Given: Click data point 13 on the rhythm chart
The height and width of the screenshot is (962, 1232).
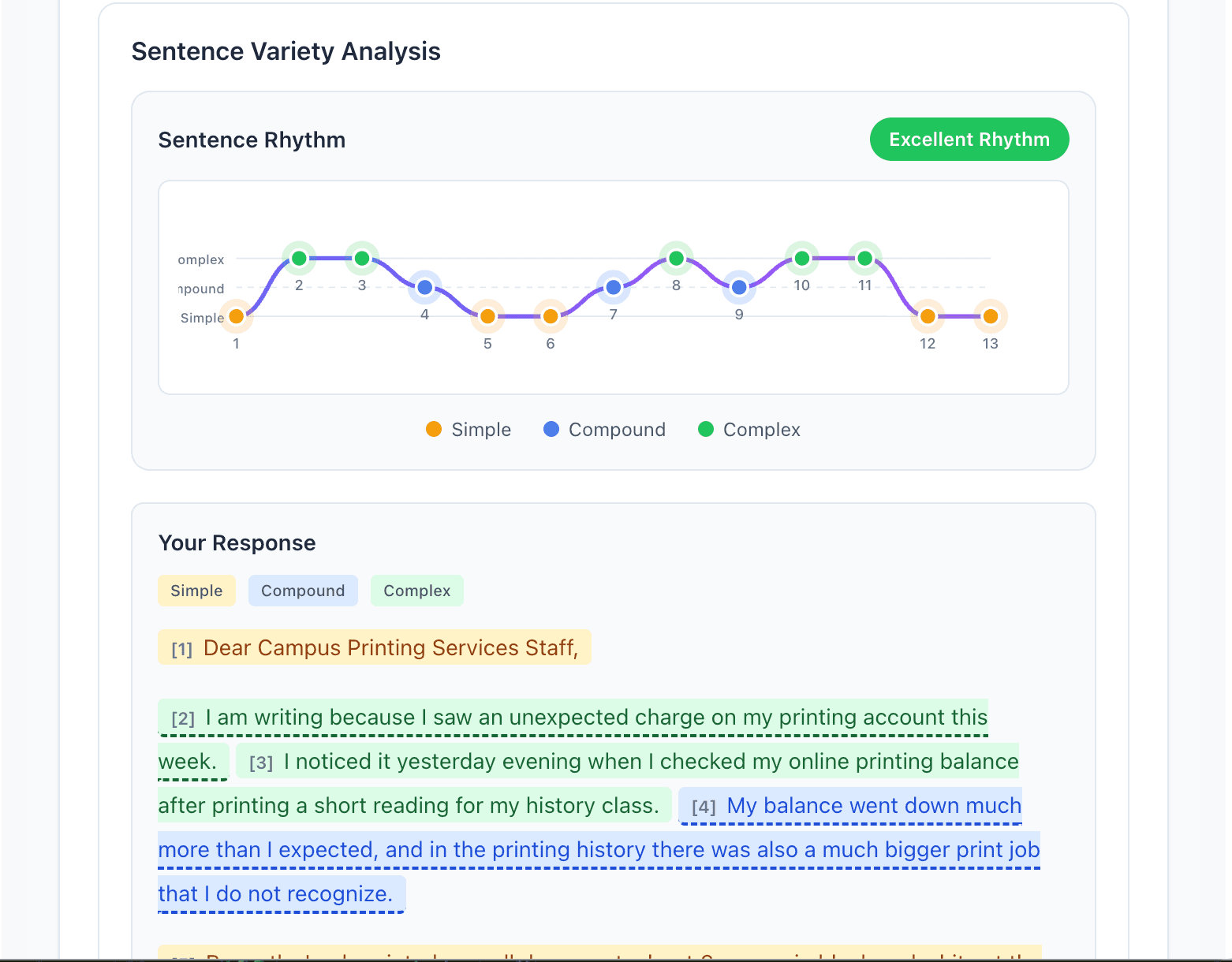Looking at the screenshot, I should pyautogui.click(x=990, y=315).
